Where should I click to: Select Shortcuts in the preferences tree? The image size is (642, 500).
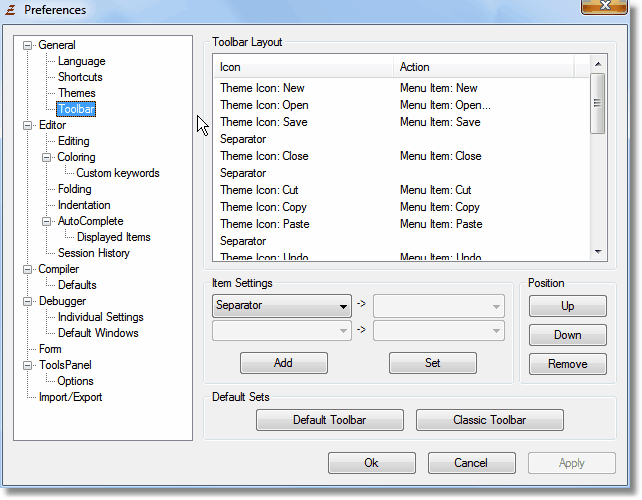tap(79, 77)
